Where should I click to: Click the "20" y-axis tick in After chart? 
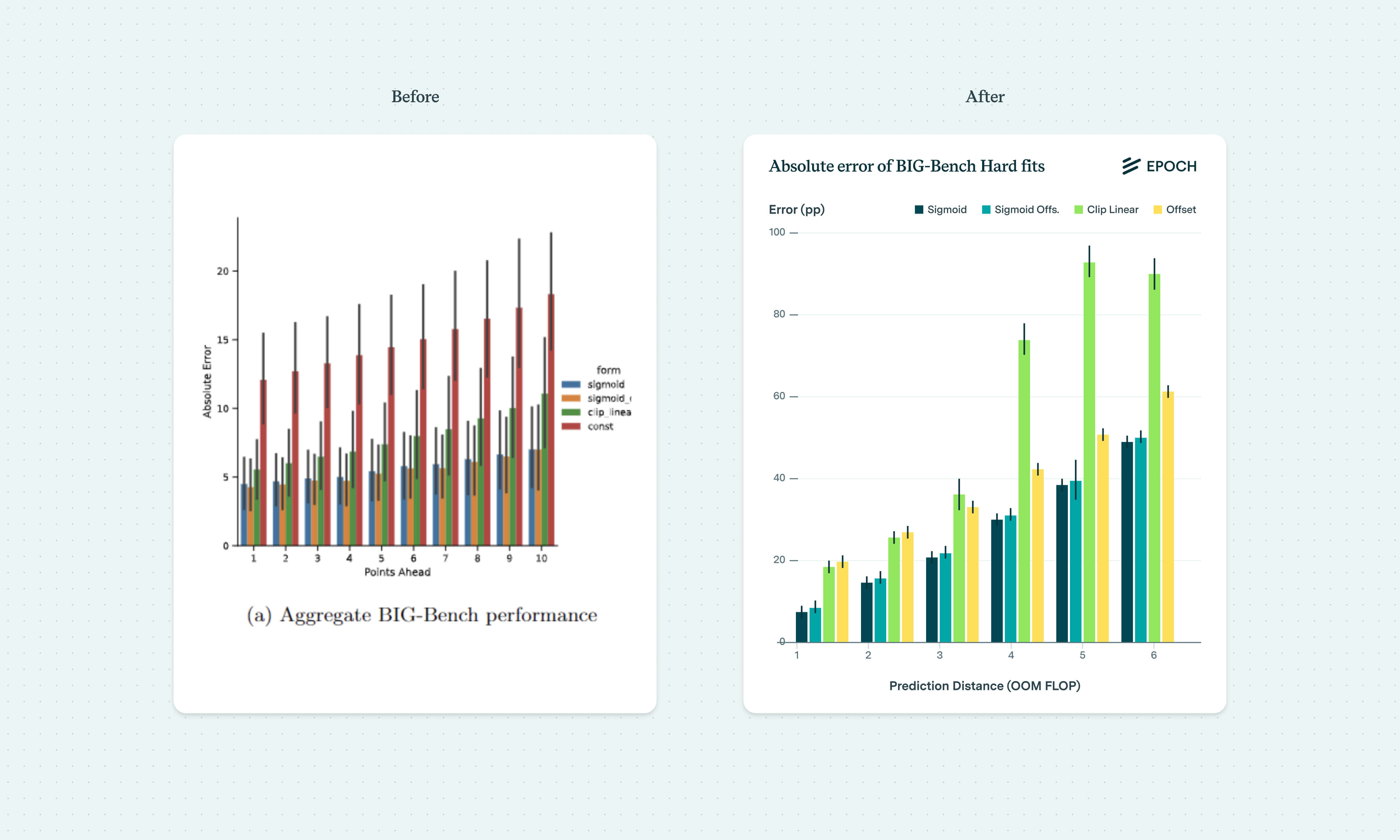tap(779, 560)
